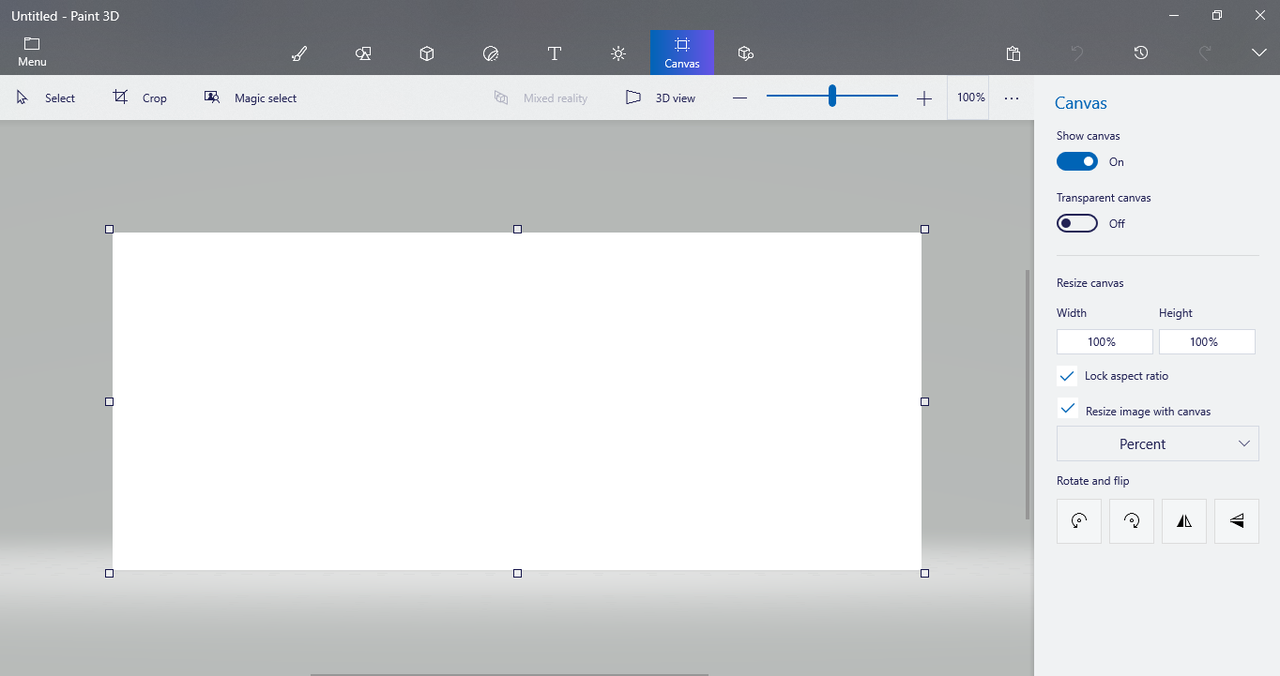Click the top-right canvas resize handle

(925, 229)
